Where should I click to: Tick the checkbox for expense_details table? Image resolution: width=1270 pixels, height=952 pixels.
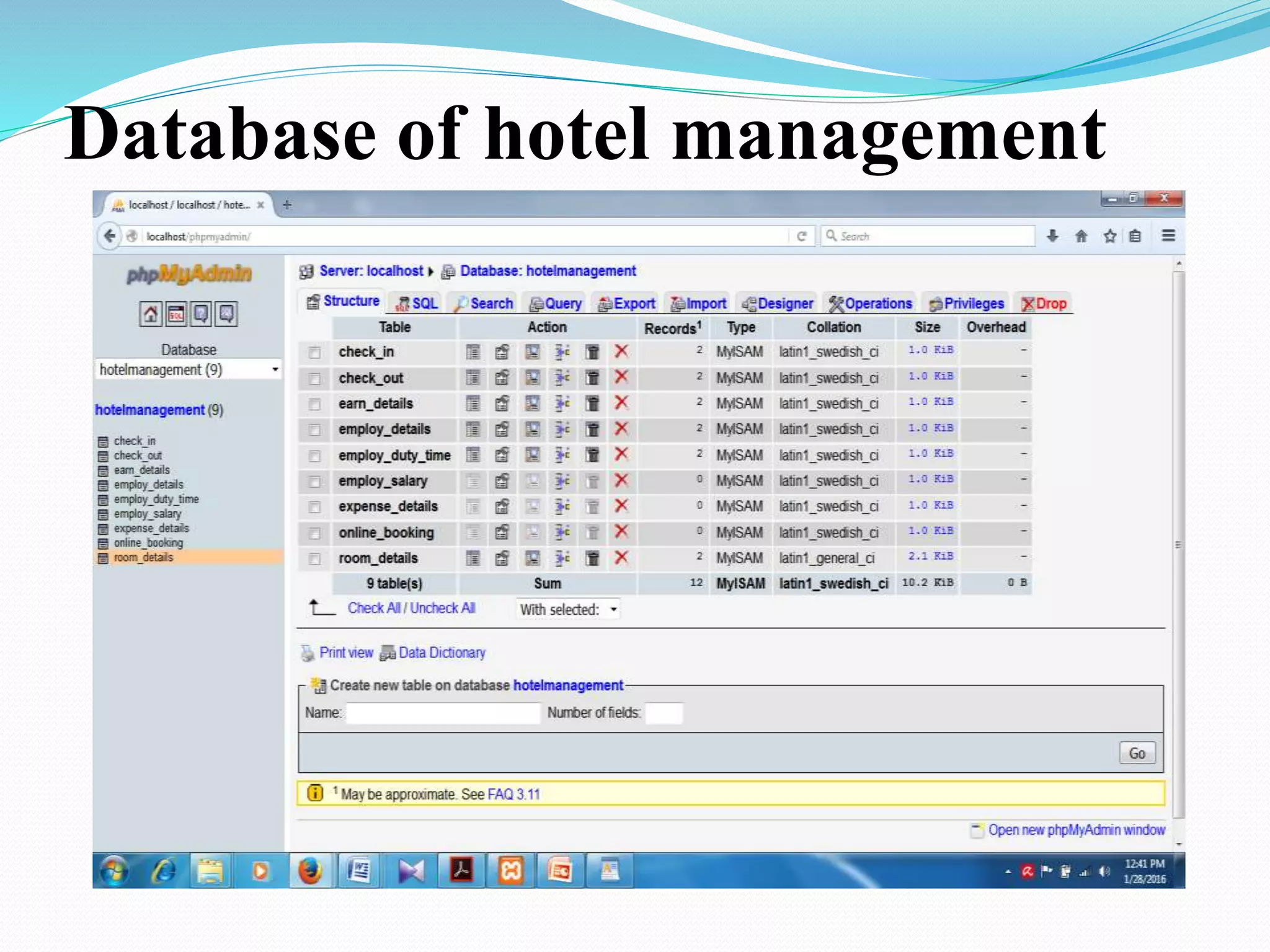[x=315, y=508]
